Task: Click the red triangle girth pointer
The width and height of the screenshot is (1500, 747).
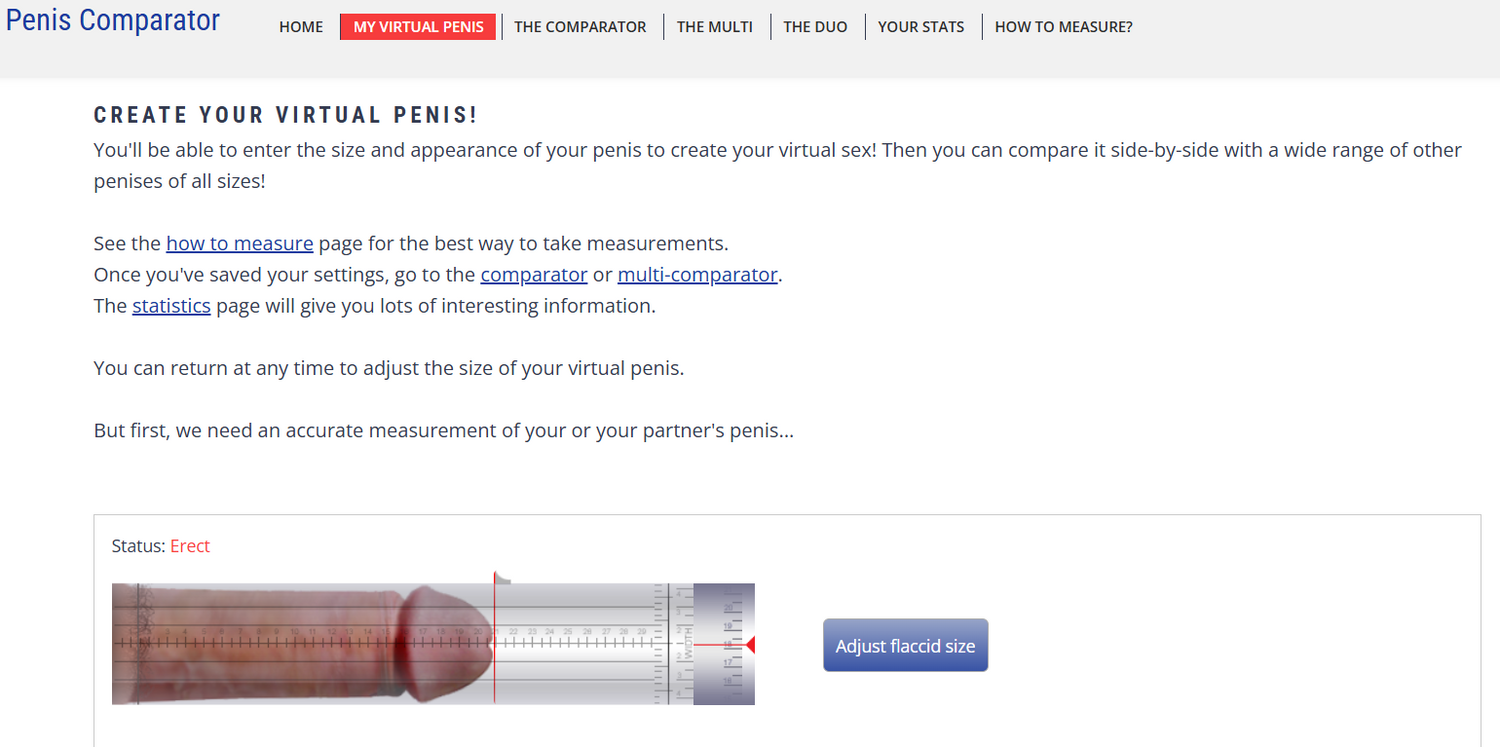Action: [x=749, y=645]
